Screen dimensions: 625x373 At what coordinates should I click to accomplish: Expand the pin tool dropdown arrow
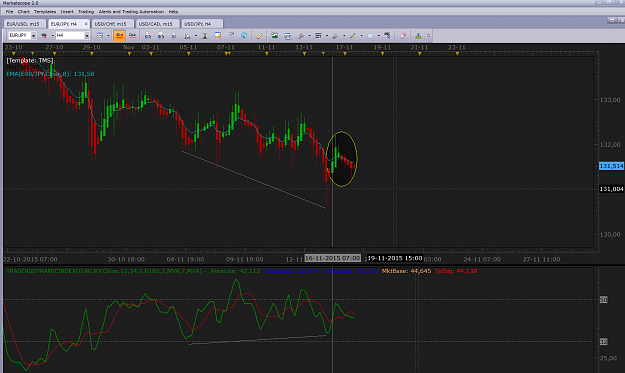(x=309, y=35)
